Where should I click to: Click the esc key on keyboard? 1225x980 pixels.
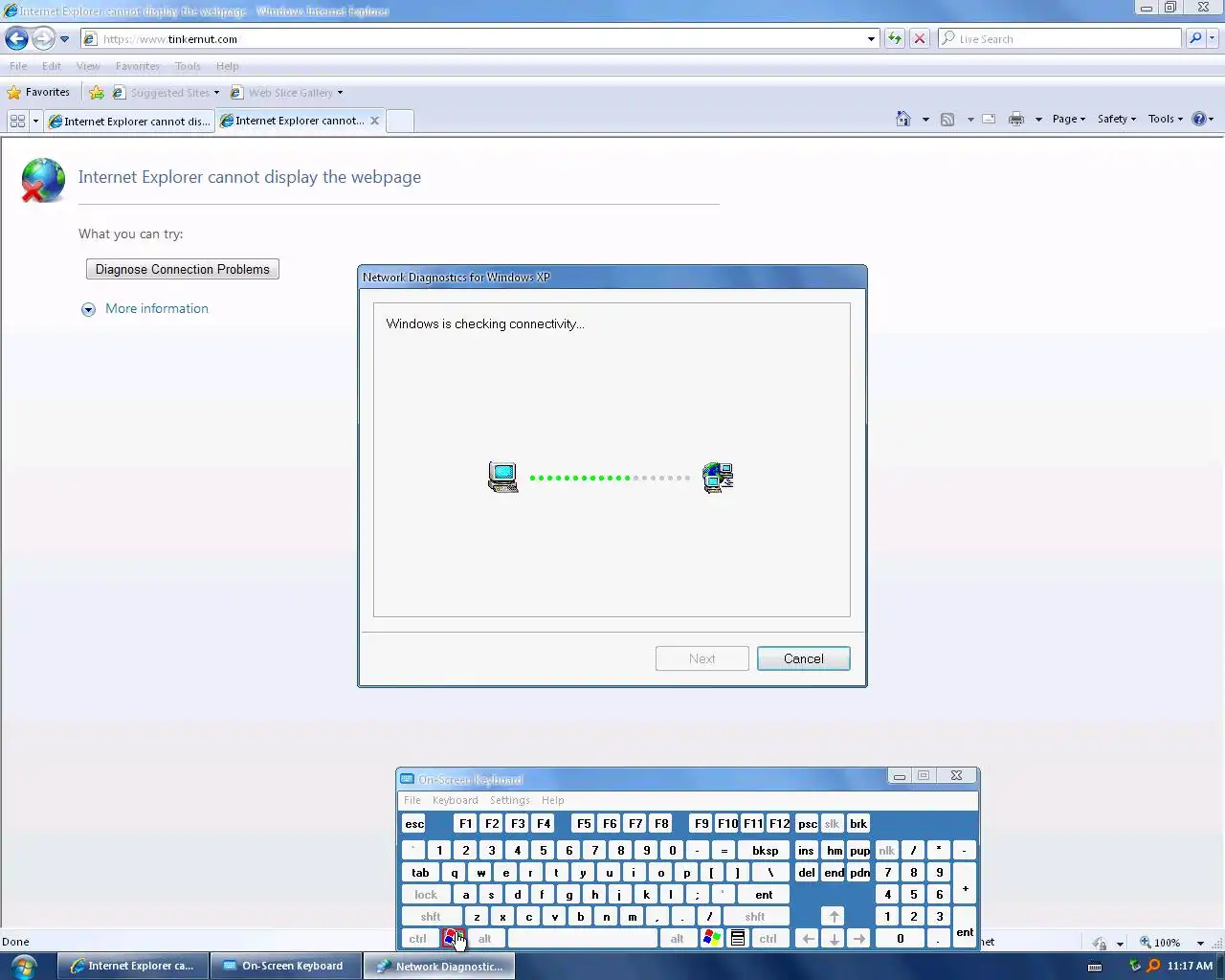coord(414,824)
